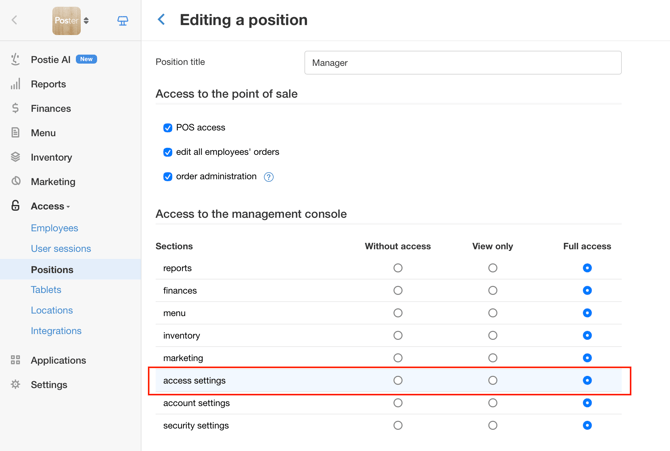Uncheck edit all employees' orders

168,152
